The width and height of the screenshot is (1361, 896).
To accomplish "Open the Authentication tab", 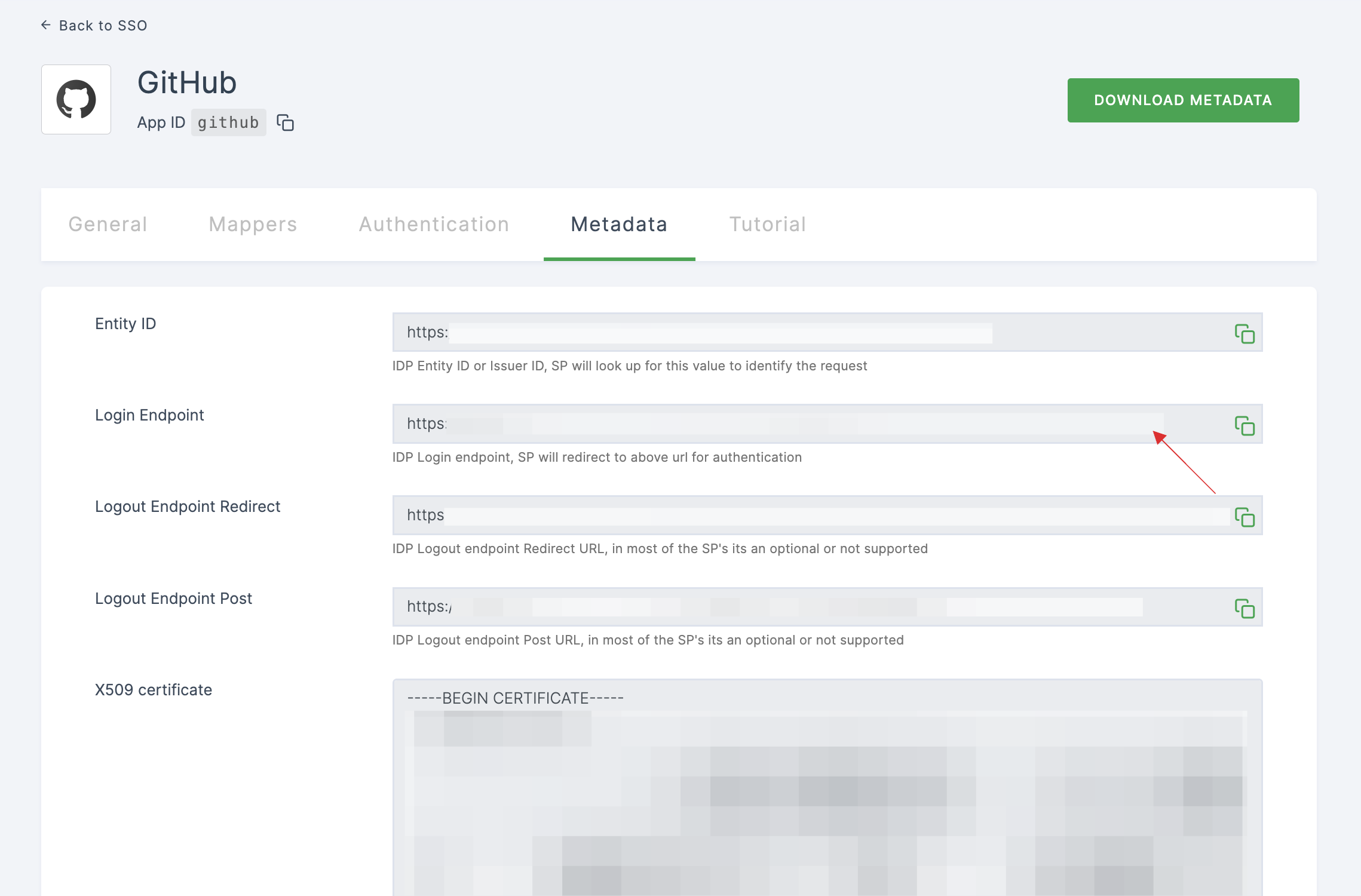I will click(x=434, y=224).
